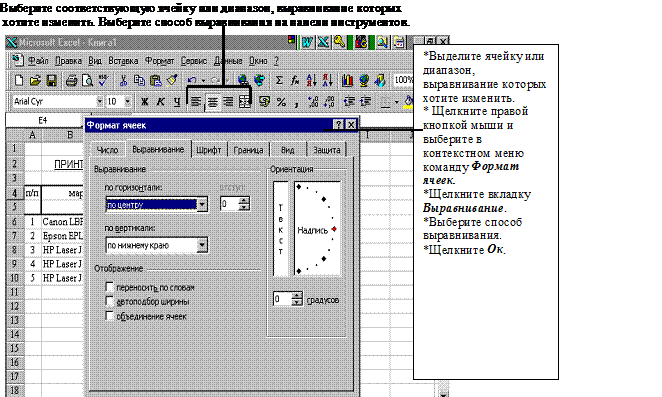Enable the переносить по словам checkbox

click(109, 287)
